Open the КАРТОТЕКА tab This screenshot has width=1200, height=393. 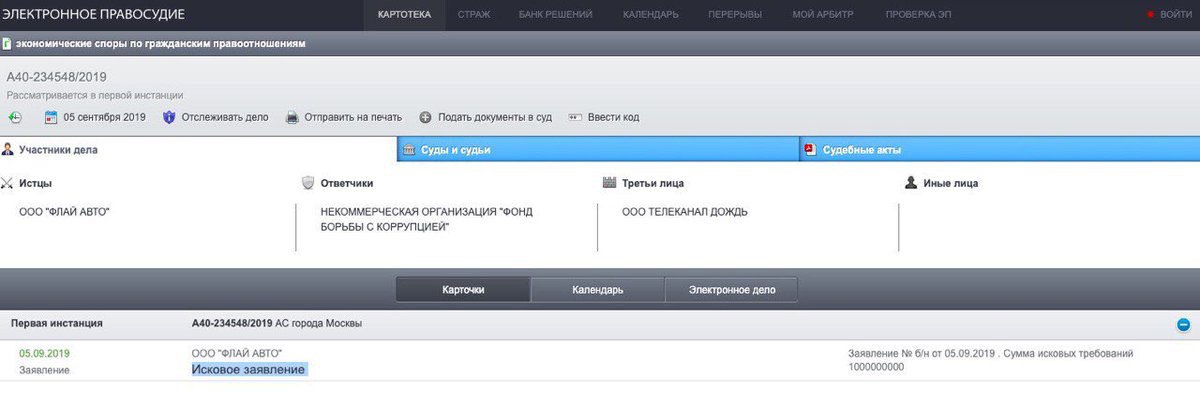coord(404,15)
